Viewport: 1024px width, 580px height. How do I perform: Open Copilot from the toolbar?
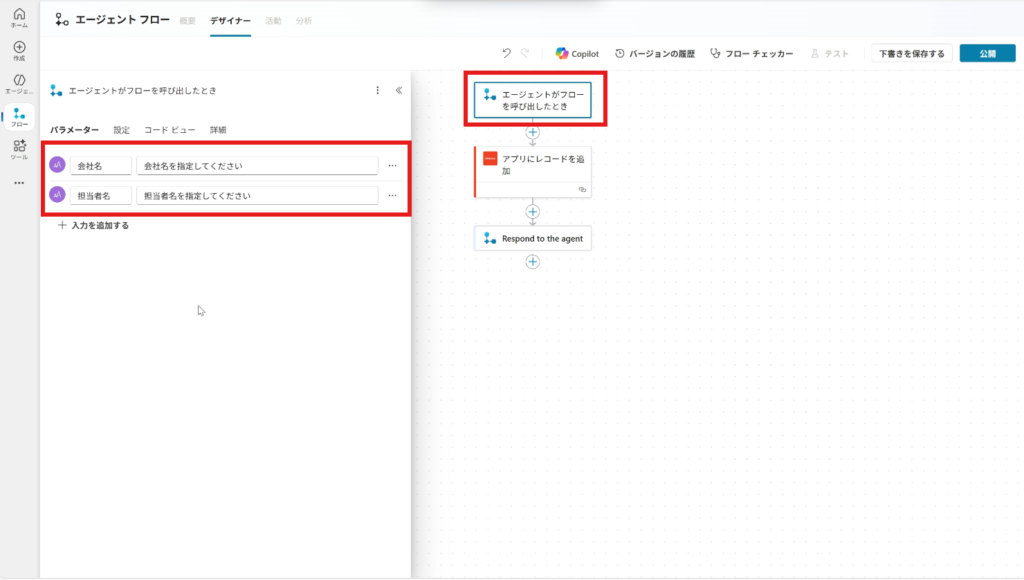[577, 53]
